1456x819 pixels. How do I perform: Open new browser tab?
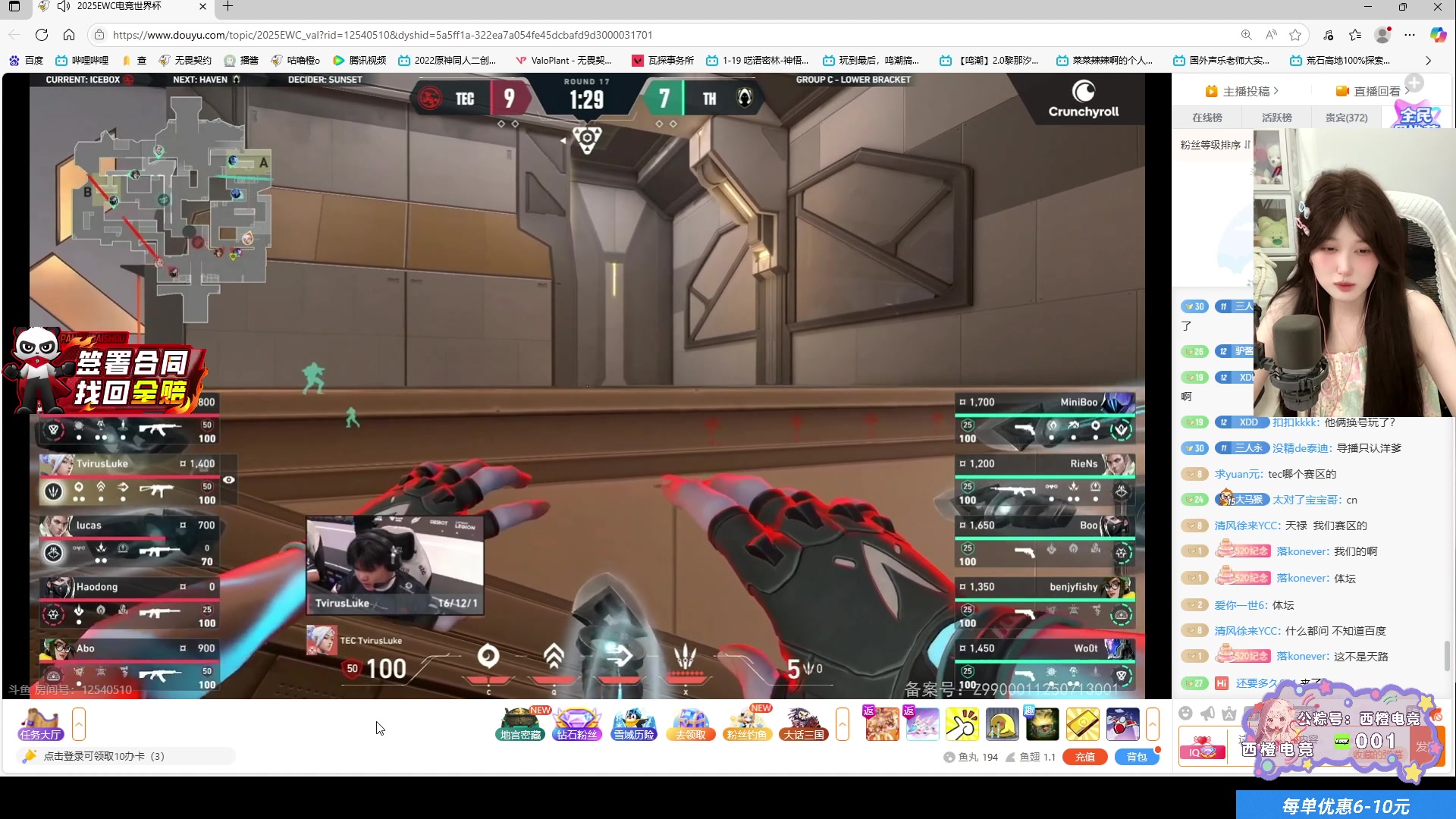click(x=227, y=7)
